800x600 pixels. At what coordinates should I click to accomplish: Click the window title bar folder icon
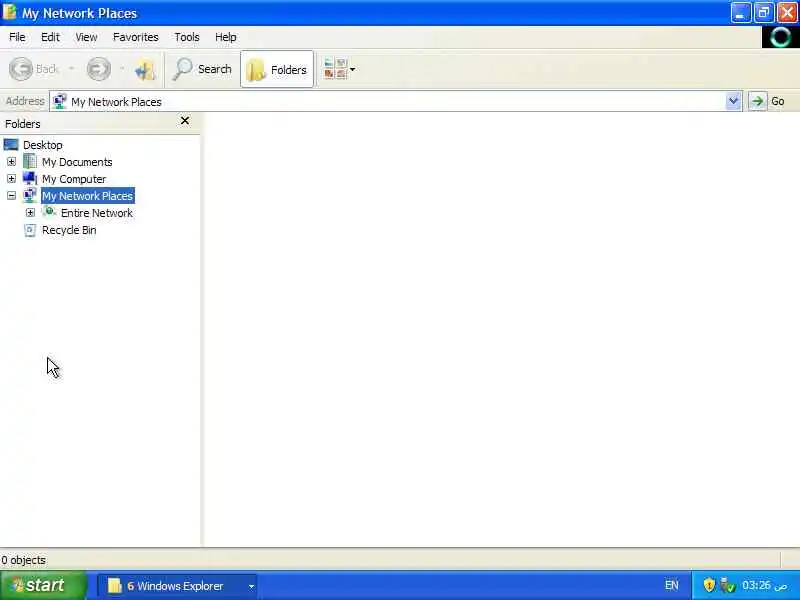[x=9, y=12]
